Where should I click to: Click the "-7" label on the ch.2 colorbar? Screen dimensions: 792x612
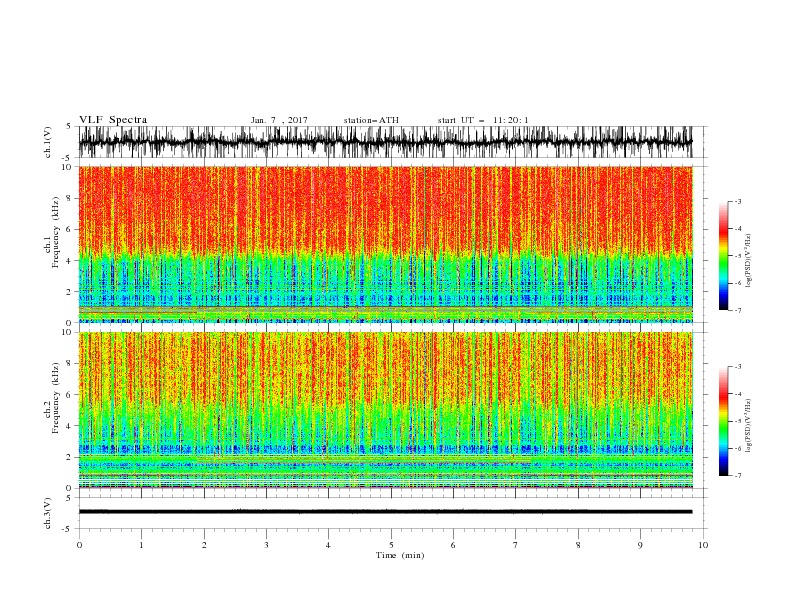pyautogui.click(x=737, y=476)
